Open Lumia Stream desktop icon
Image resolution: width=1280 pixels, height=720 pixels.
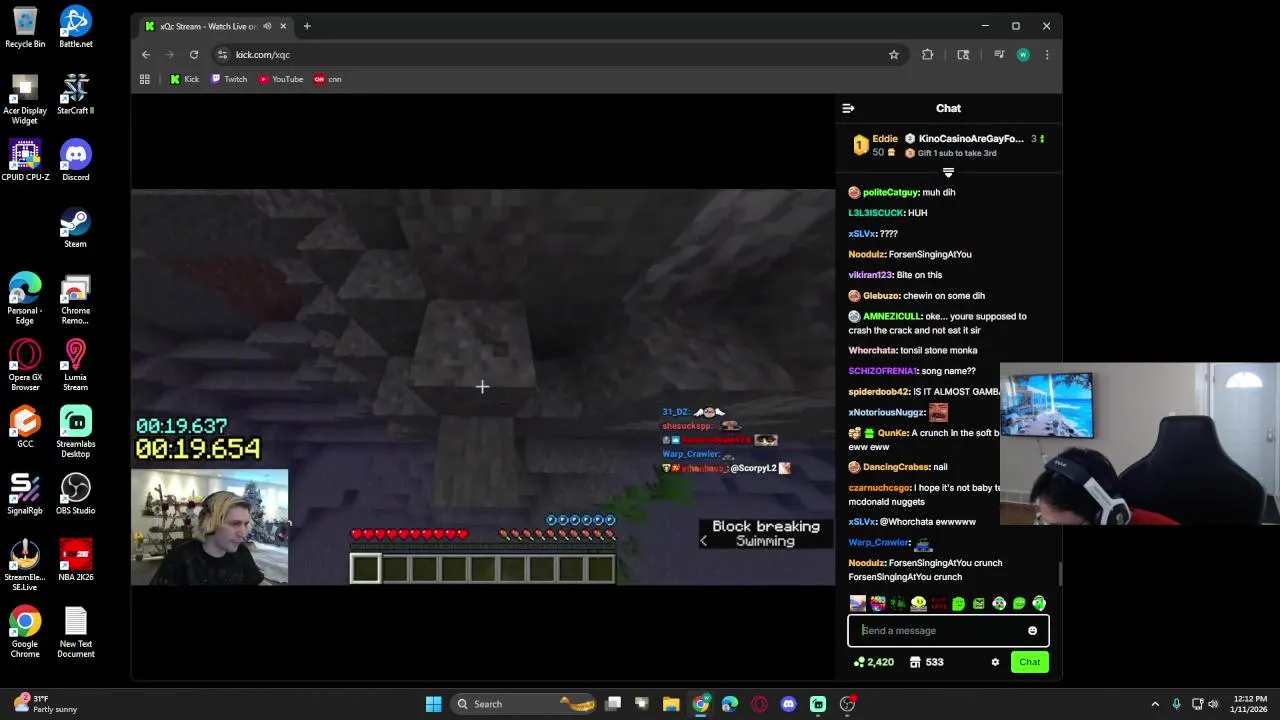coord(76,366)
